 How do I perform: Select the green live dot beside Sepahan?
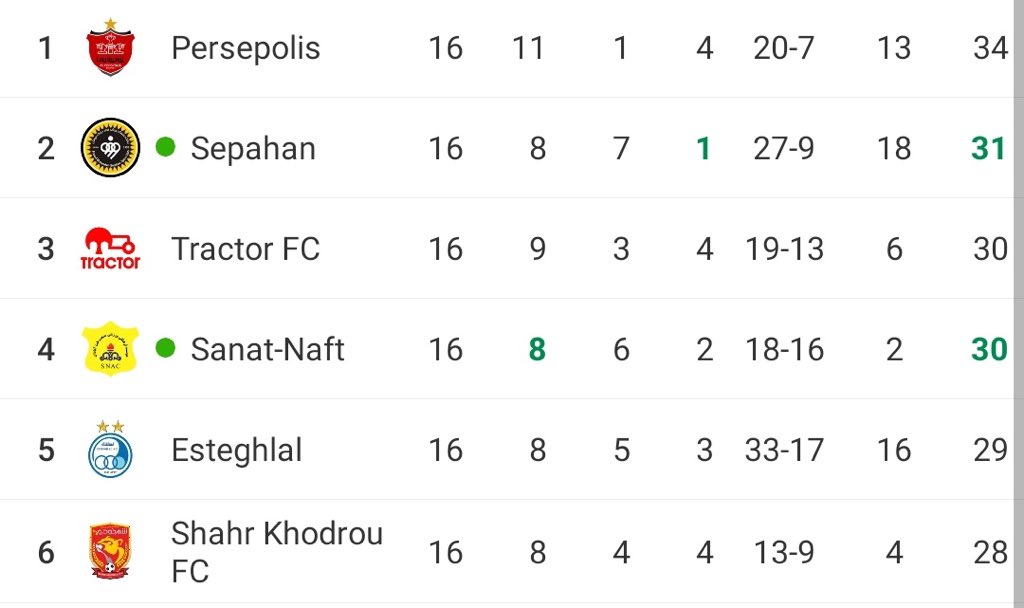[x=166, y=147]
